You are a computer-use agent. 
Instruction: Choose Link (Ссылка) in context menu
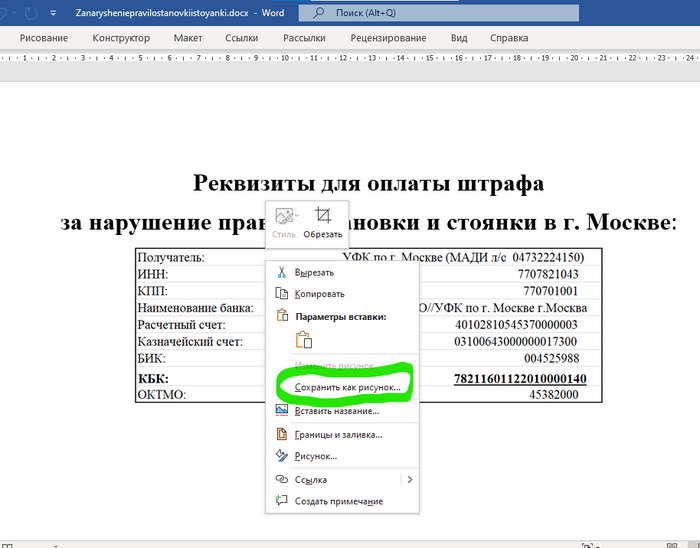pos(311,480)
